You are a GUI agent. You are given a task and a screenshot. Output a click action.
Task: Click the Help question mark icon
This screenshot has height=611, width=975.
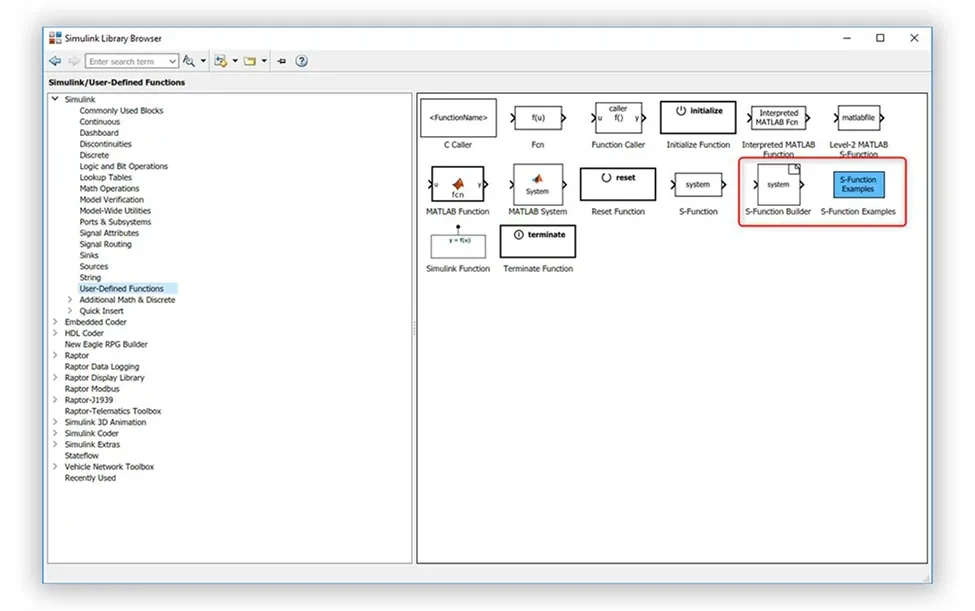click(301, 61)
